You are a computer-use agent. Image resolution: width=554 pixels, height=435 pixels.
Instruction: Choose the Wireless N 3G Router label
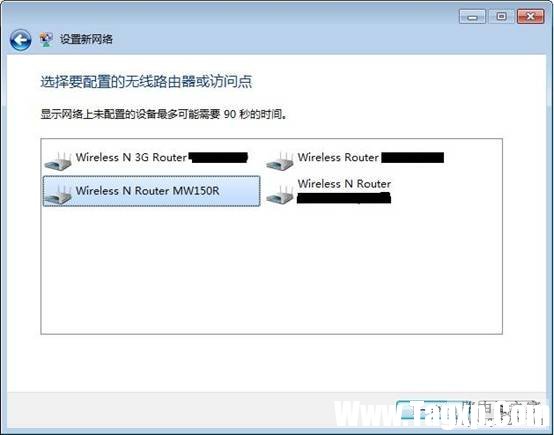[x=131, y=157]
